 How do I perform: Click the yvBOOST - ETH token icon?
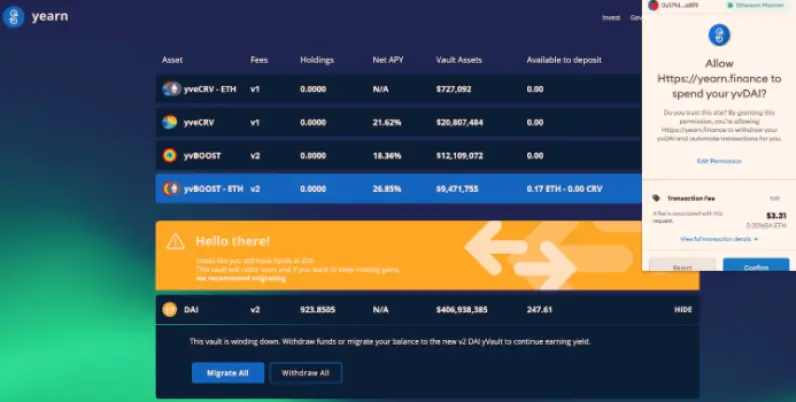point(171,189)
